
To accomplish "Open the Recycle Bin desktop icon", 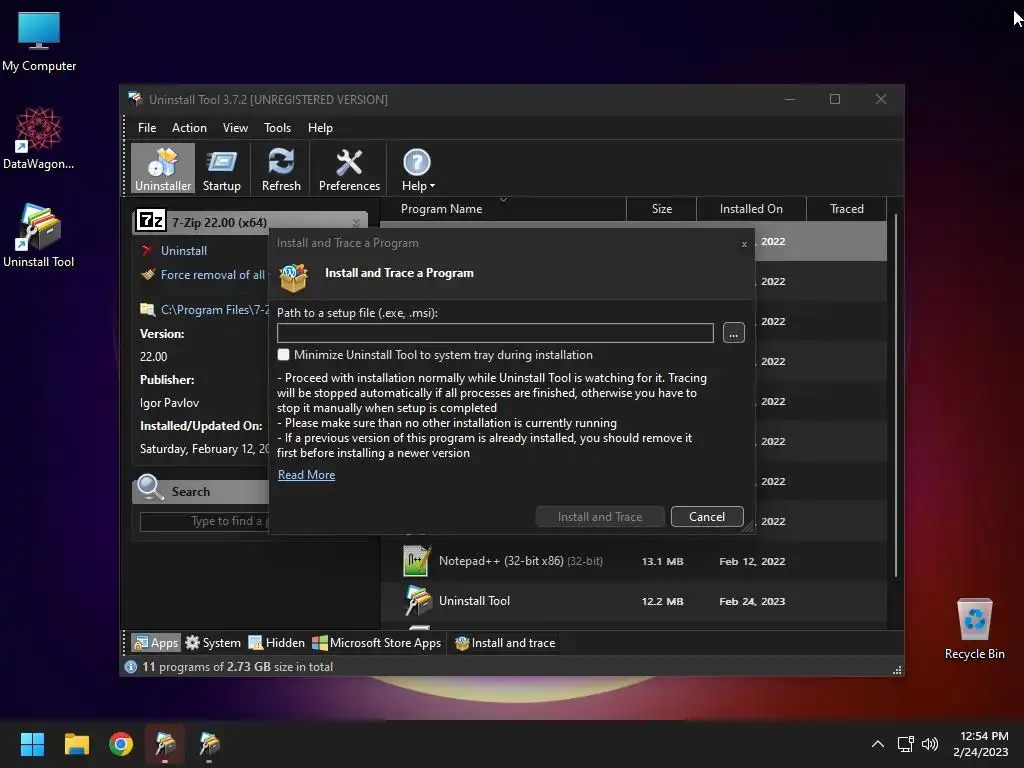I will point(974,629).
